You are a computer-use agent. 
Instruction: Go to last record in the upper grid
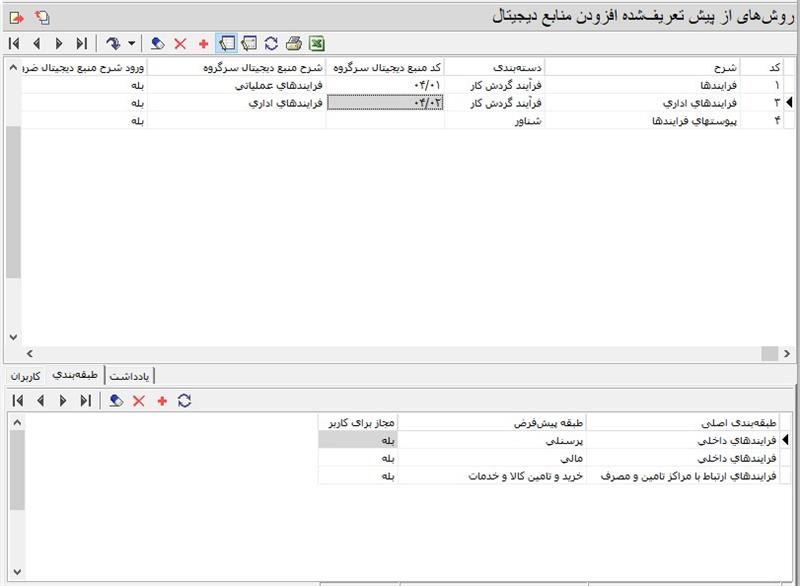pos(83,43)
